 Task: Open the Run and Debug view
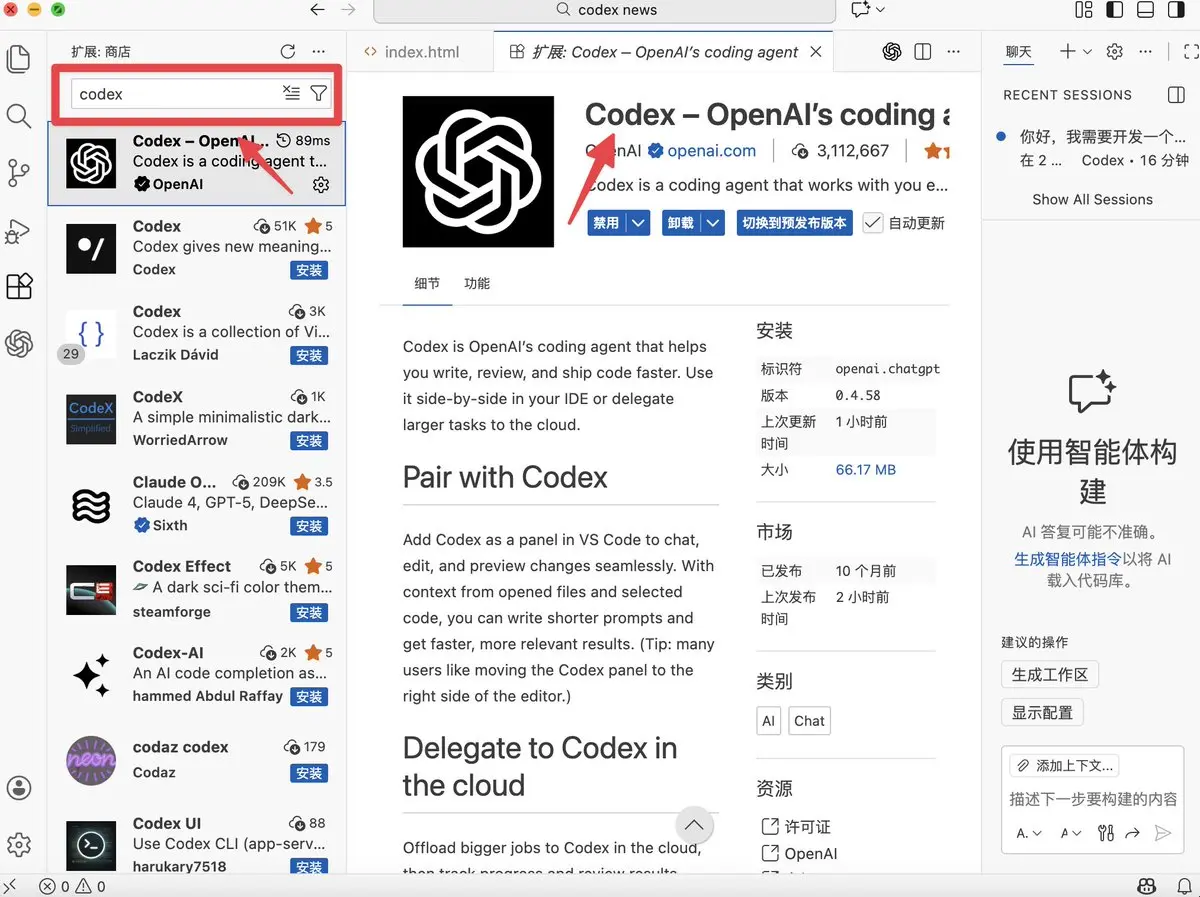[18, 231]
